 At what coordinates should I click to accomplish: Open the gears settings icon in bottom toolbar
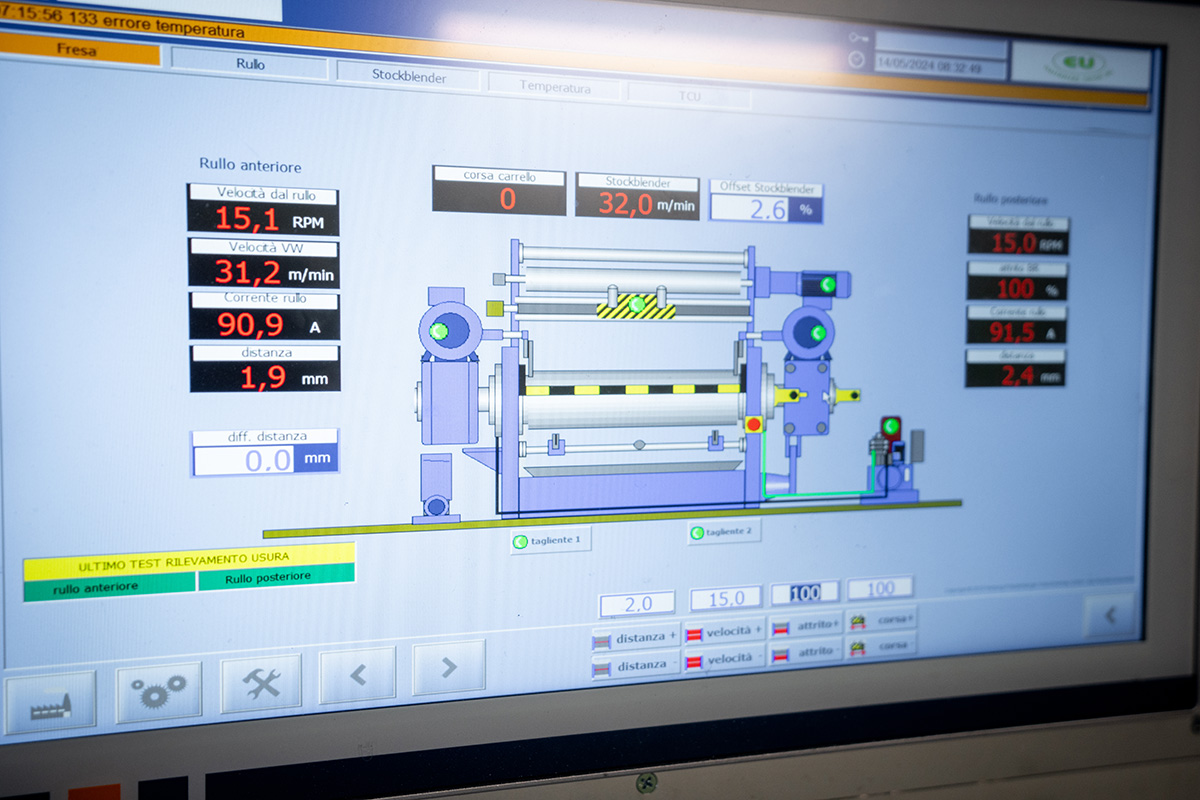158,691
